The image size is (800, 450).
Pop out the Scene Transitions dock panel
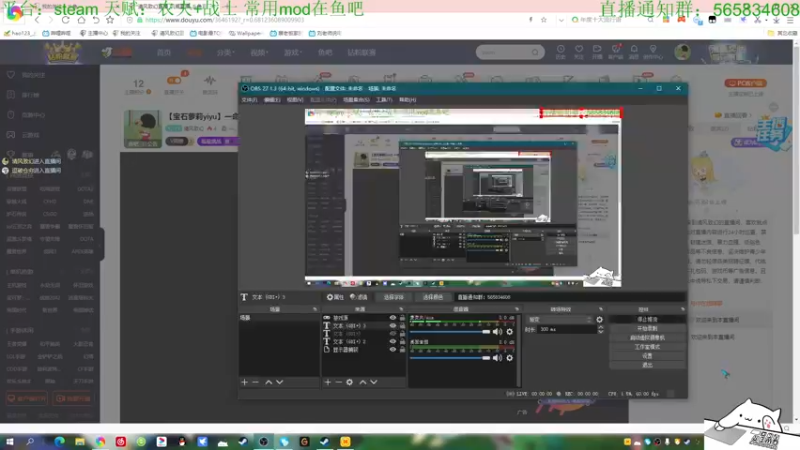[x=601, y=309]
